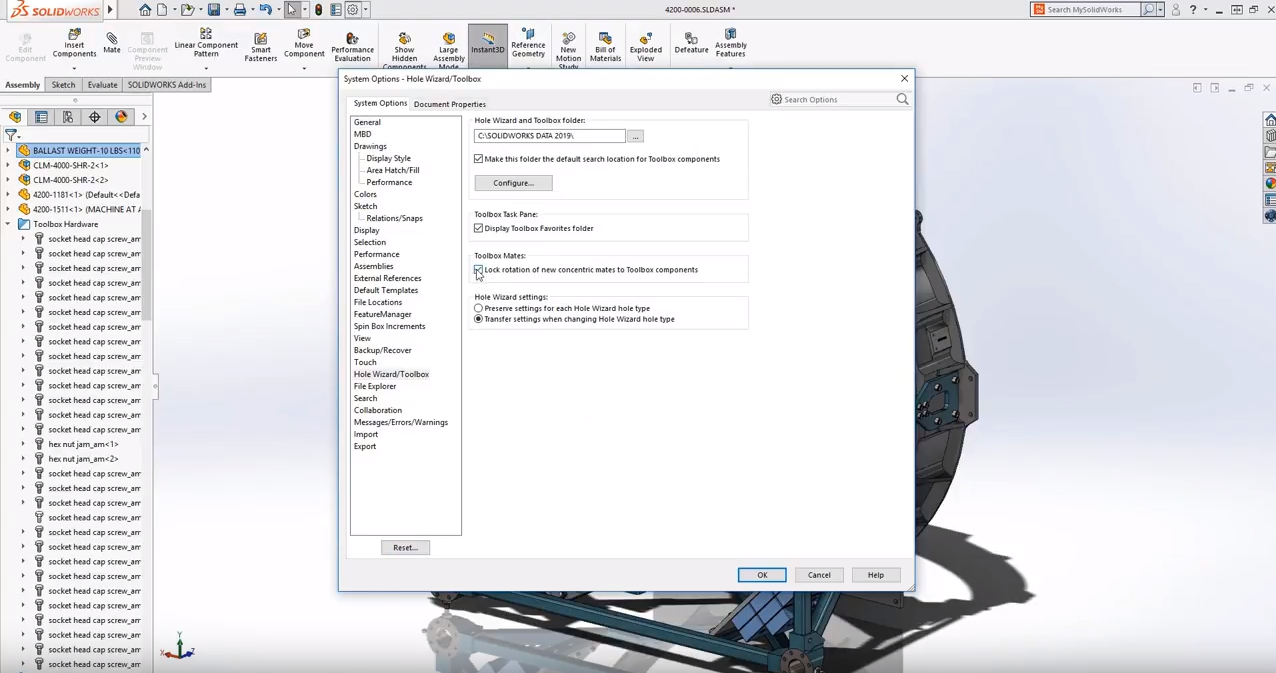Screen dimensions: 1276x673
Task: Save the assembly with the Save icon
Action: [214, 10]
